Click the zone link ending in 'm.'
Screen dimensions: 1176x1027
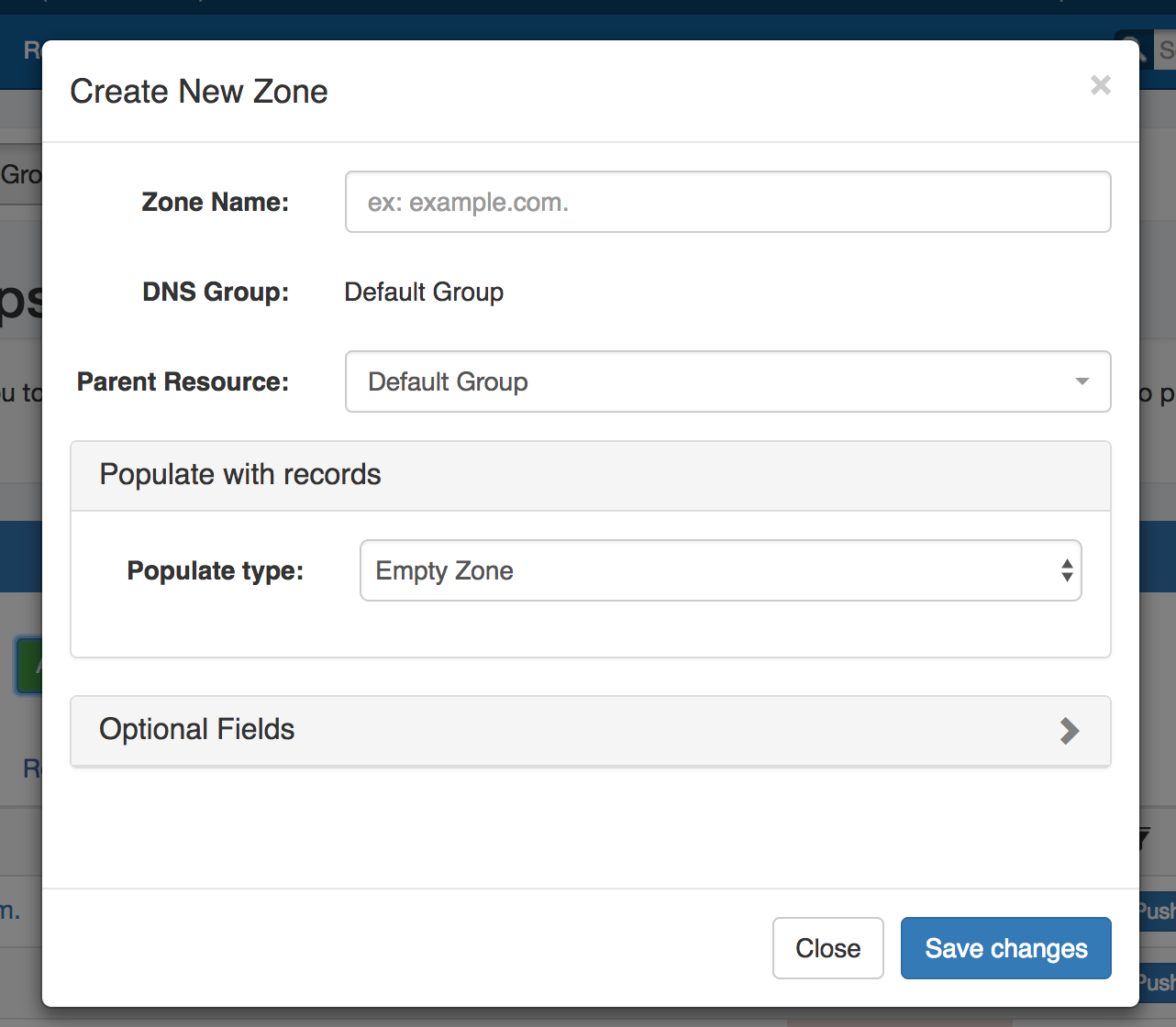click(11, 911)
